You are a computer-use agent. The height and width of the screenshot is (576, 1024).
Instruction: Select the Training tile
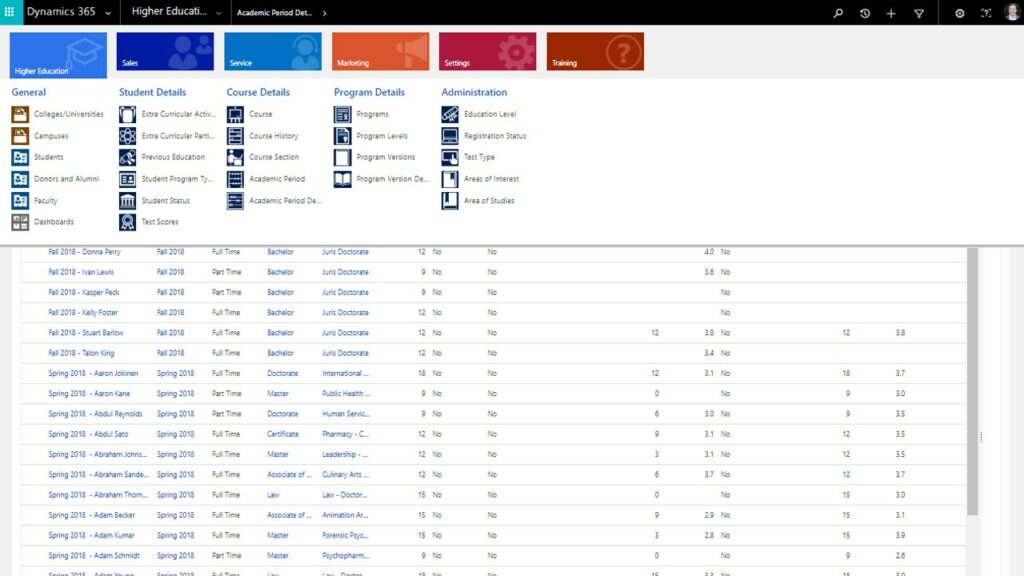click(x=595, y=51)
